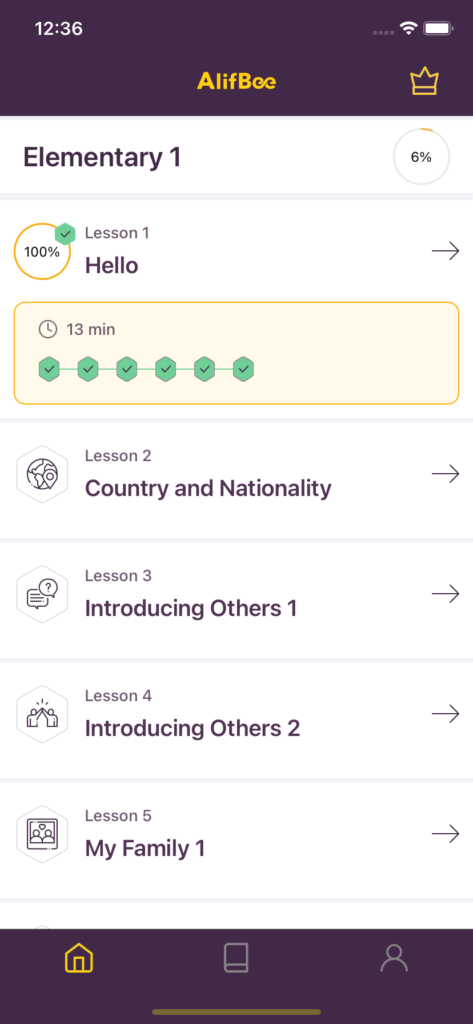Open the Introducing Others 1 lesson title
473x1024 pixels.
[191, 609]
